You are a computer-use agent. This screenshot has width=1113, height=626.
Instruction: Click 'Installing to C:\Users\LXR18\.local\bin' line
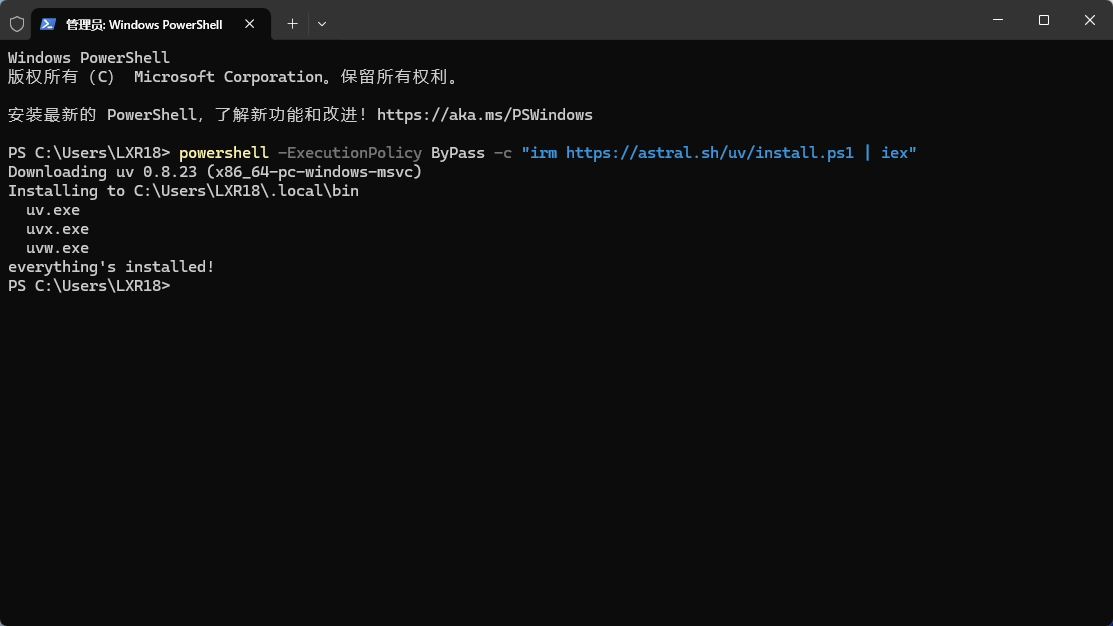pos(183,191)
